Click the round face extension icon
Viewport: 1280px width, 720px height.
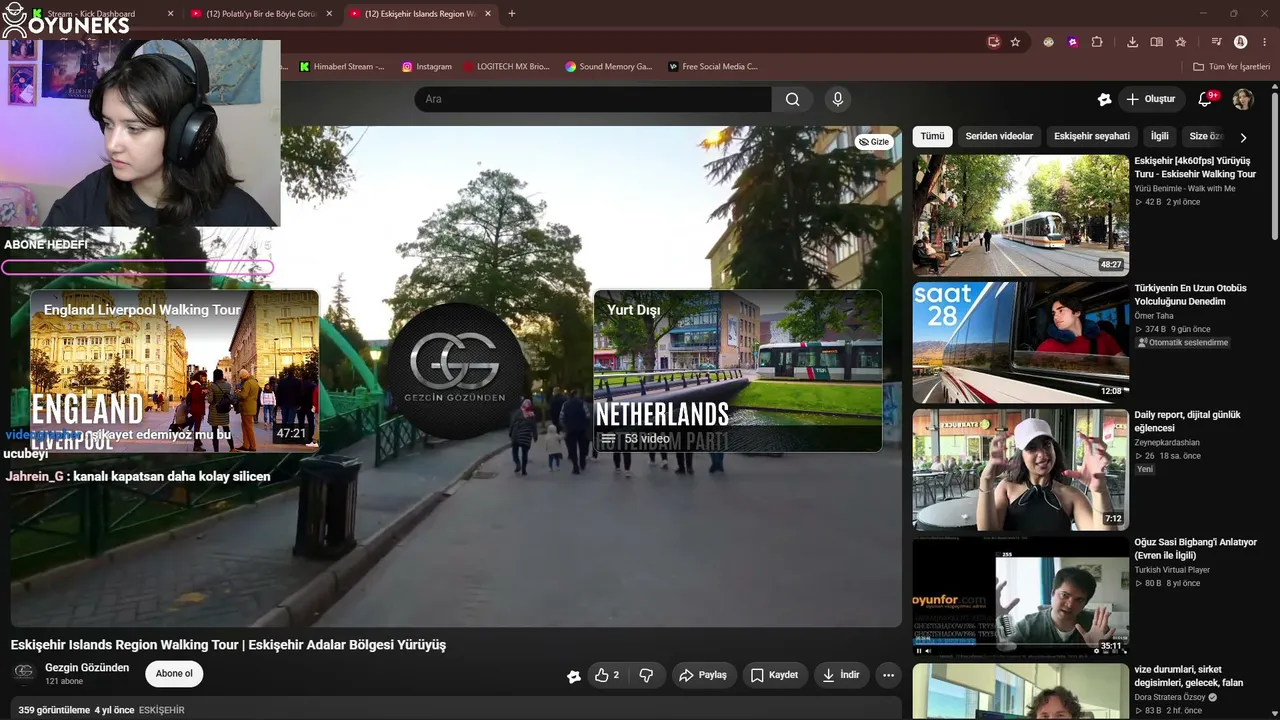coord(1048,42)
